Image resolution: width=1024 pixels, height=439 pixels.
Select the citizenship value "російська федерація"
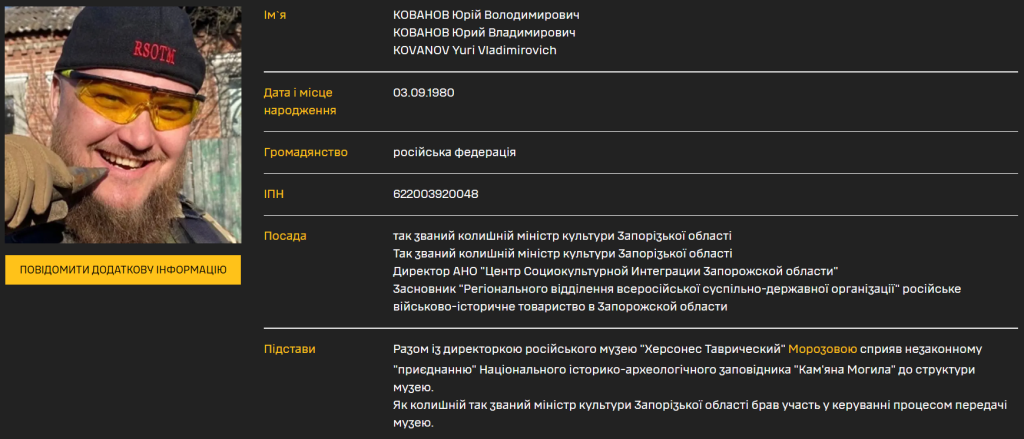(455, 152)
